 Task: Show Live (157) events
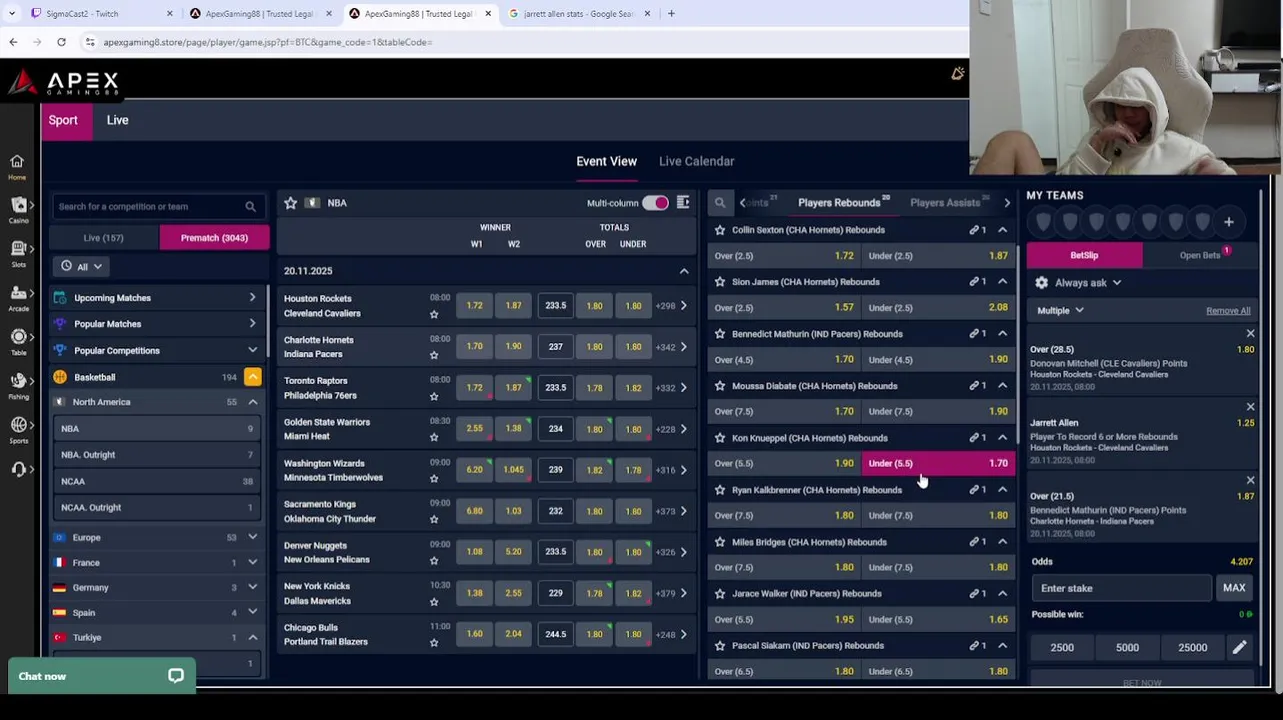[104, 238]
